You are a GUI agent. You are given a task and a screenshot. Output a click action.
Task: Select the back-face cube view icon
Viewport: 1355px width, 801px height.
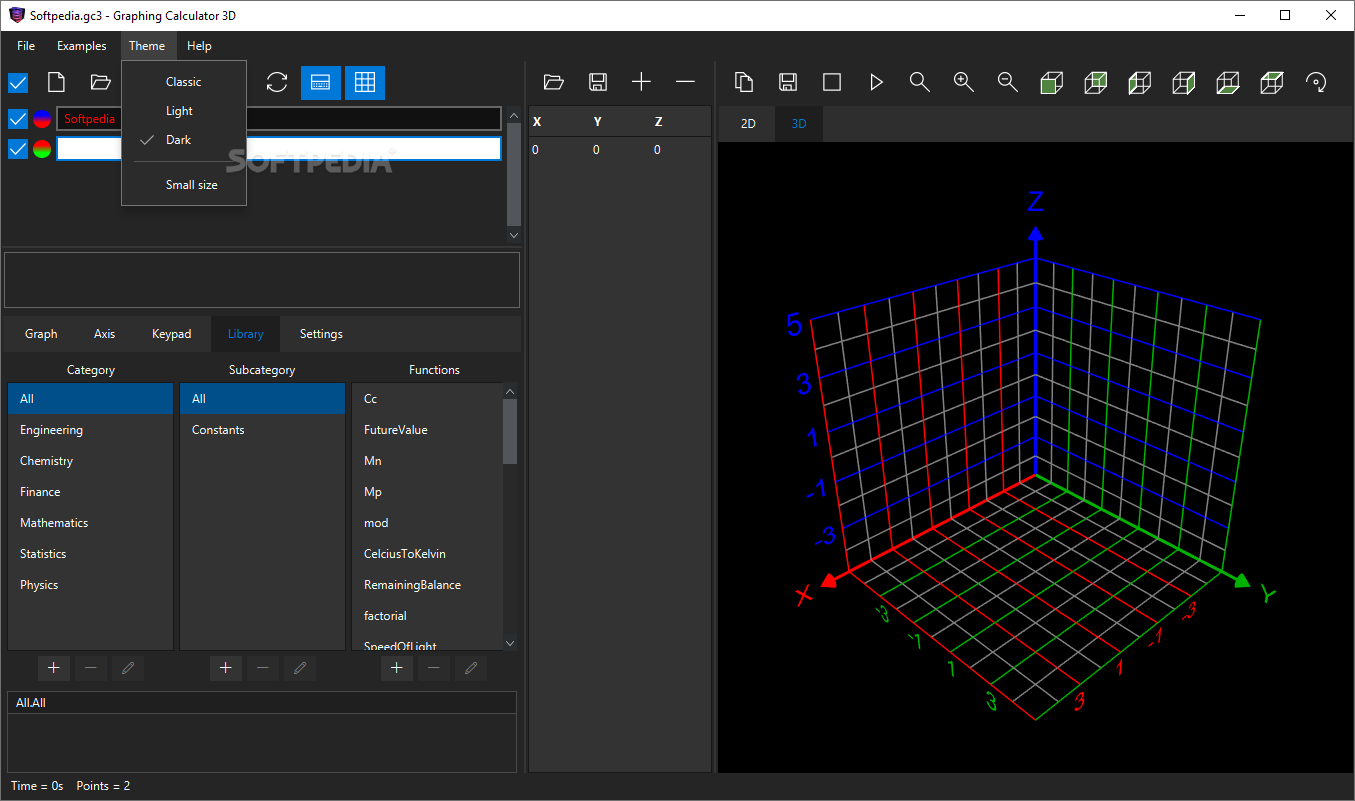point(1096,82)
